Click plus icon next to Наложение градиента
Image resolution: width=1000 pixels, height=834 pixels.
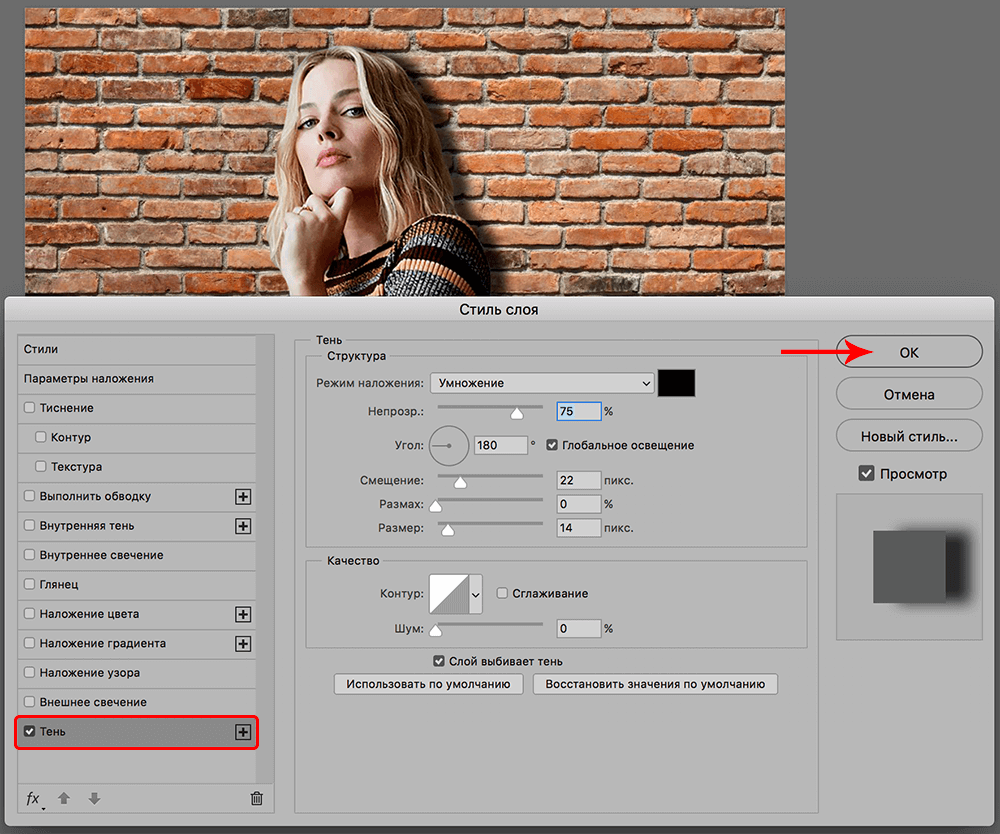[242, 644]
